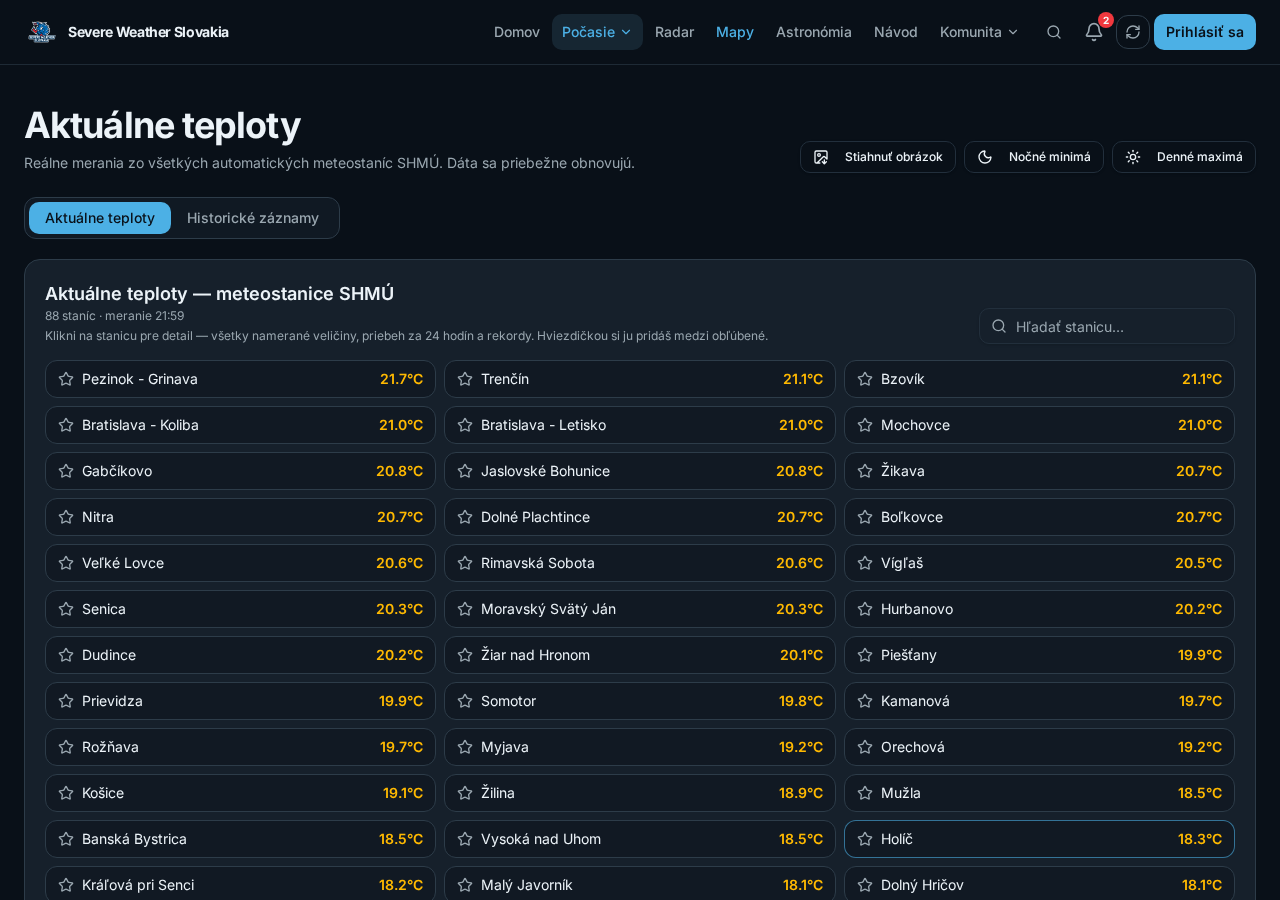Mark Moravský Svätý Ján as favorite via star
Viewport: 1280px width, 900px height.
[x=465, y=609]
